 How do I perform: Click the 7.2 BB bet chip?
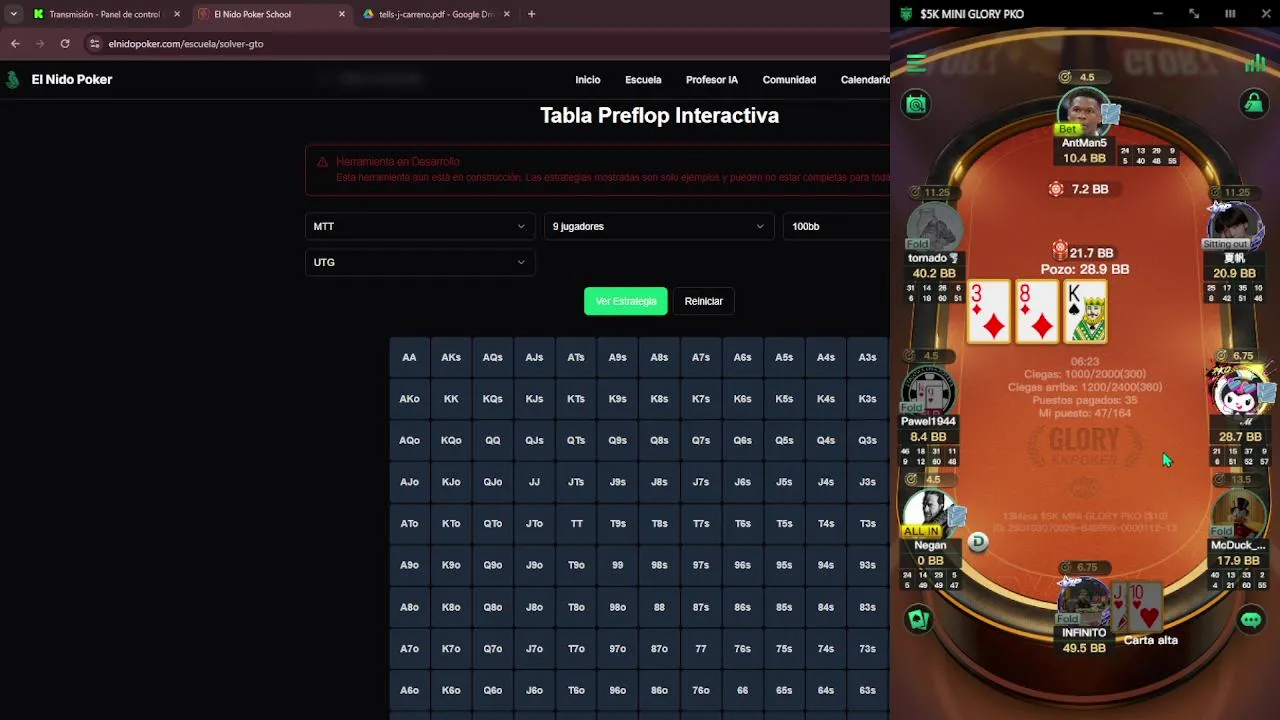click(x=1056, y=189)
